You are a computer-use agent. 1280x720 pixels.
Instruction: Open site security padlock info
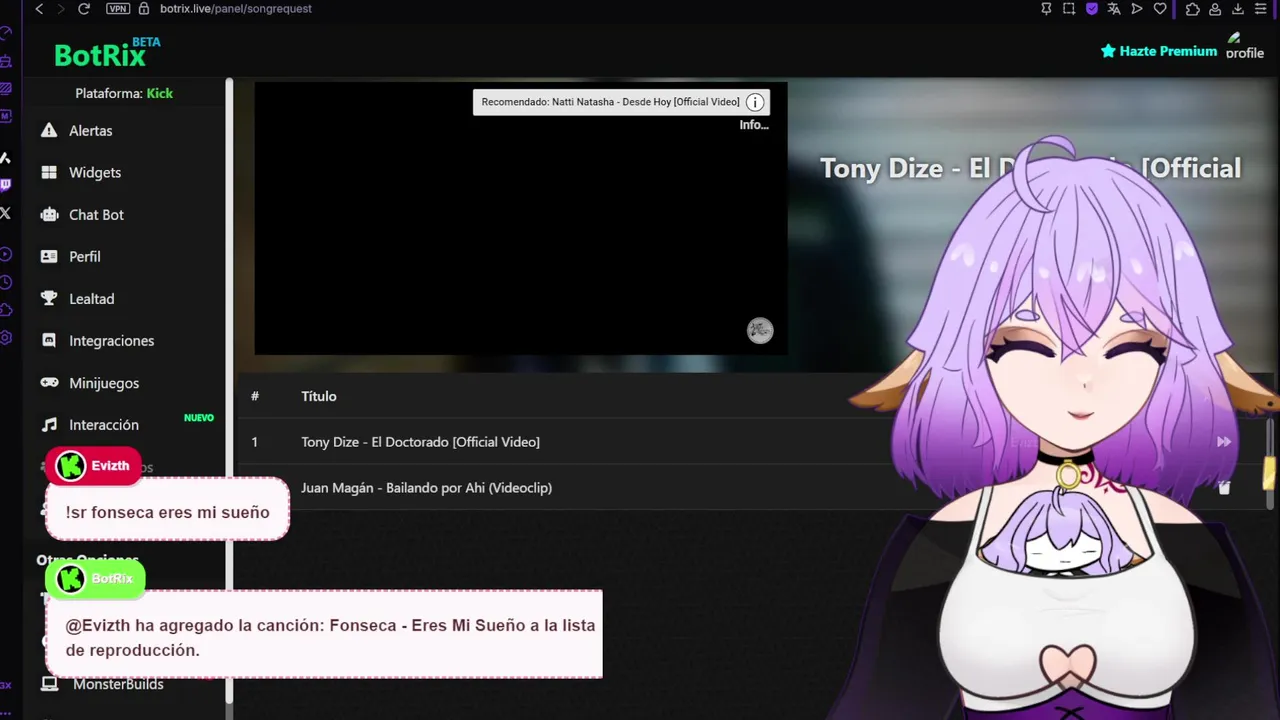click(144, 9)
